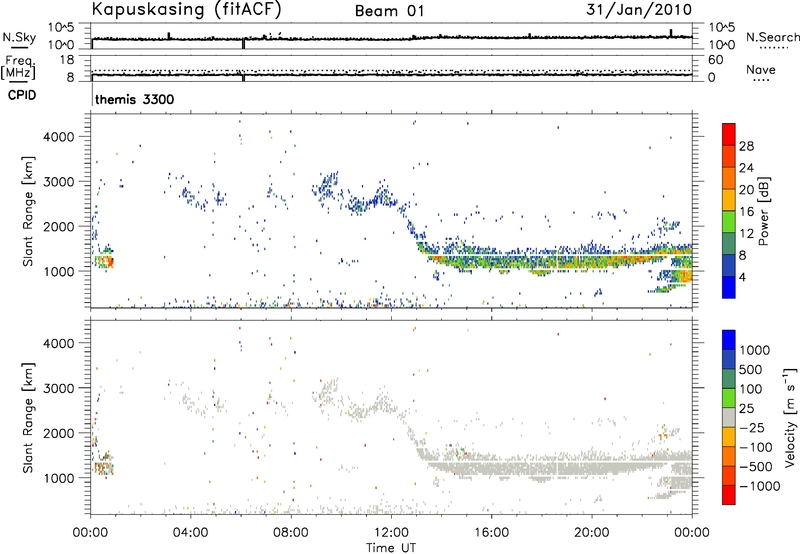Click the 'Slant Range [km]' label of the velocity panel
The image size is (800, 554).
[x=28, y=417]
